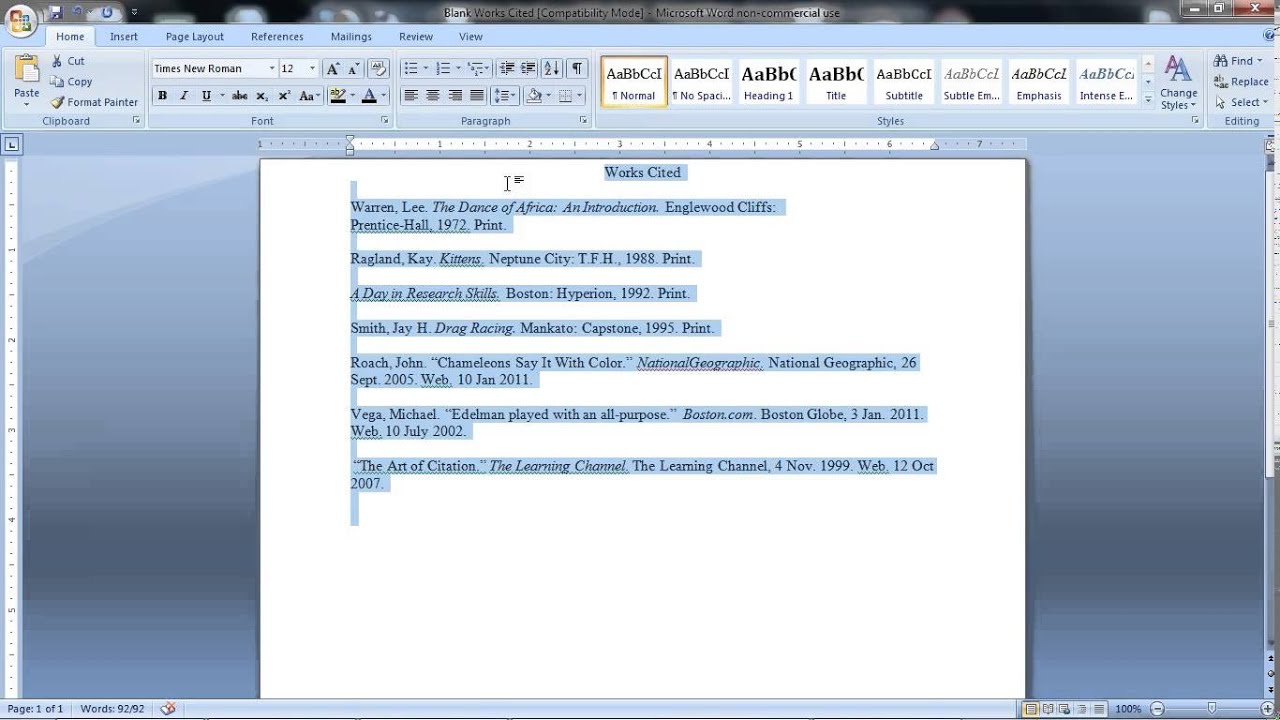The image size is (1280, 720).
Task: Click the Sort icon
Action: (552, 69)
